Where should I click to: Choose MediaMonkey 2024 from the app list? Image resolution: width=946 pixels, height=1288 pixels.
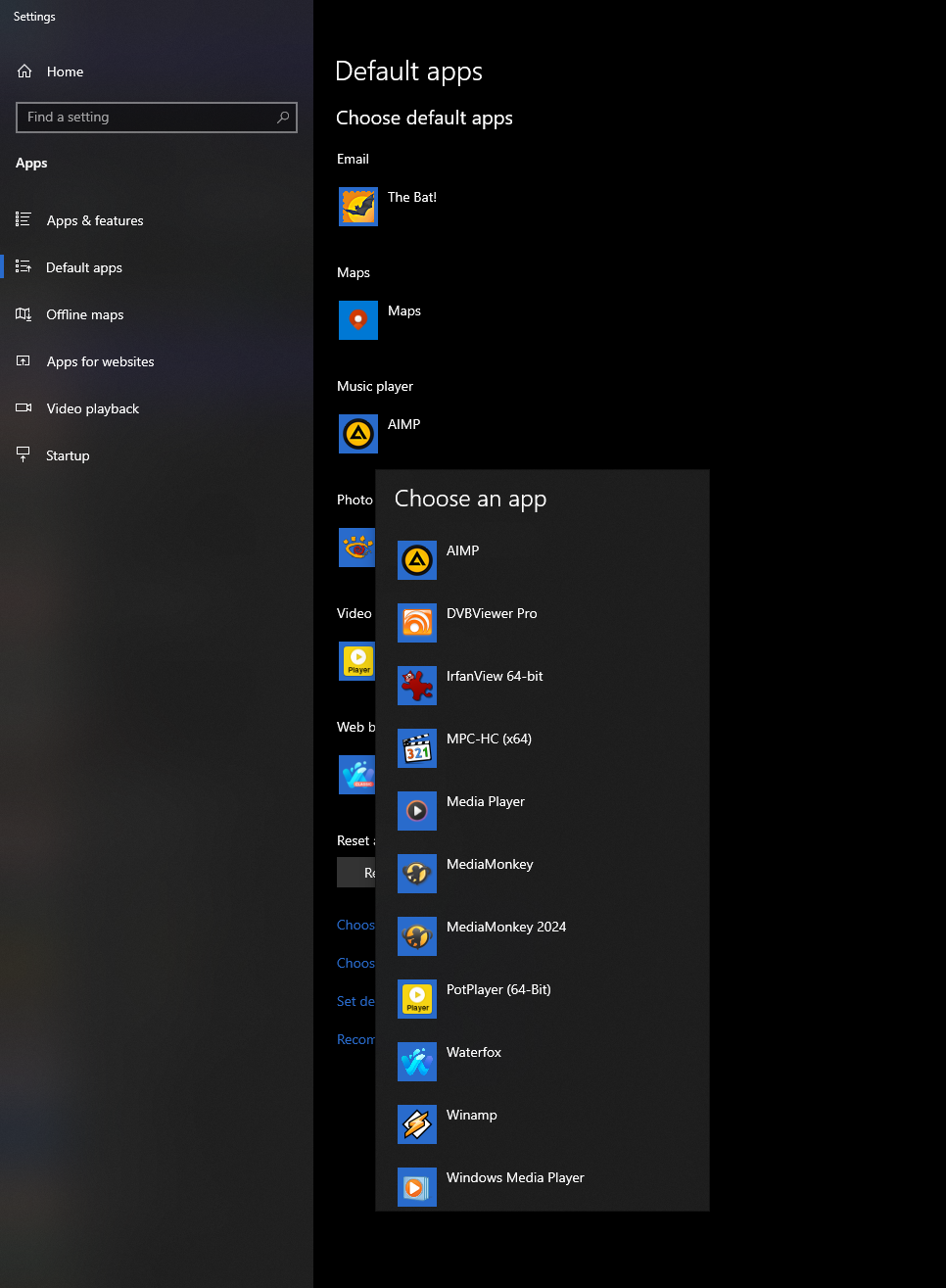505,928
